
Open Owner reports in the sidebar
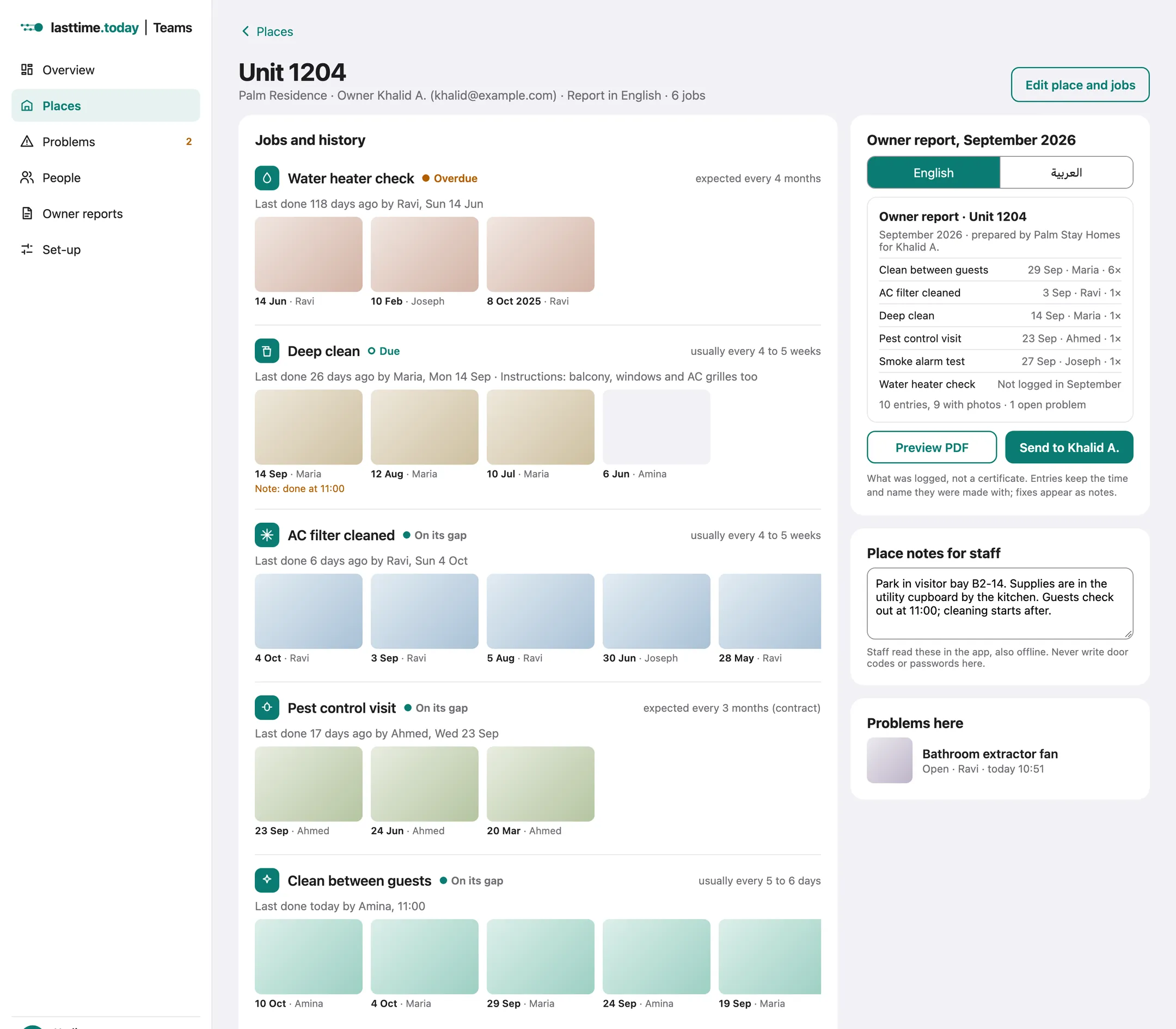(106, 213)
